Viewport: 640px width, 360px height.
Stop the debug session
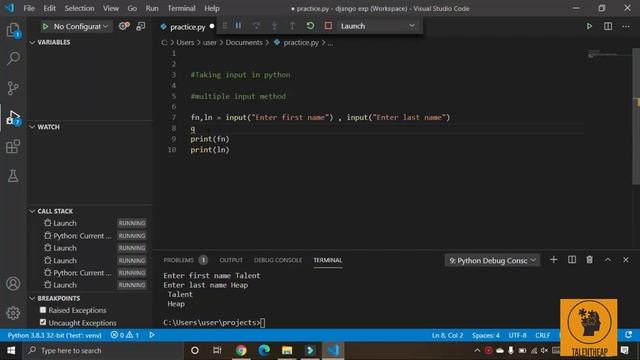(328, 26)
